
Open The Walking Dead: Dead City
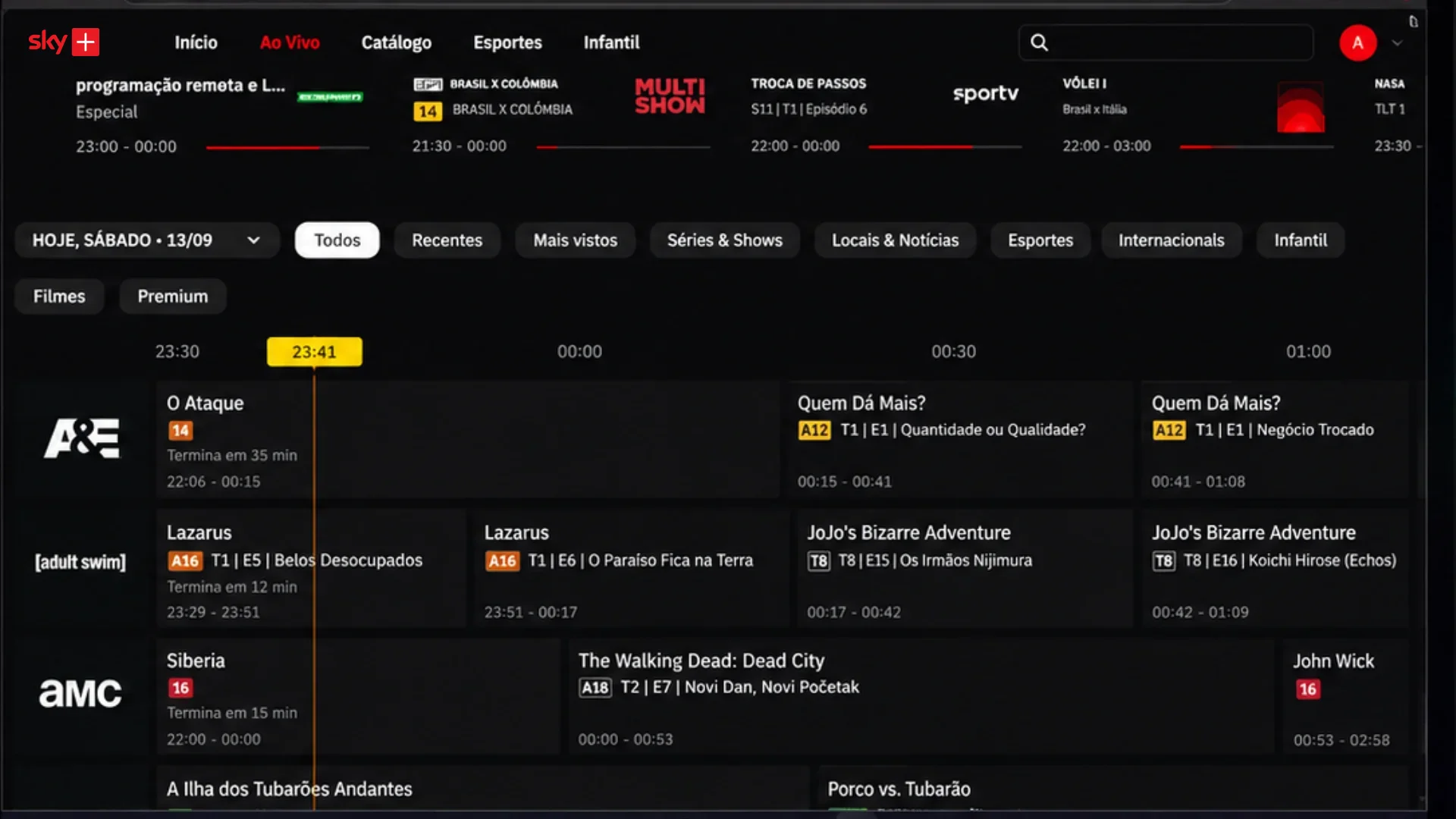pos(921,697)
